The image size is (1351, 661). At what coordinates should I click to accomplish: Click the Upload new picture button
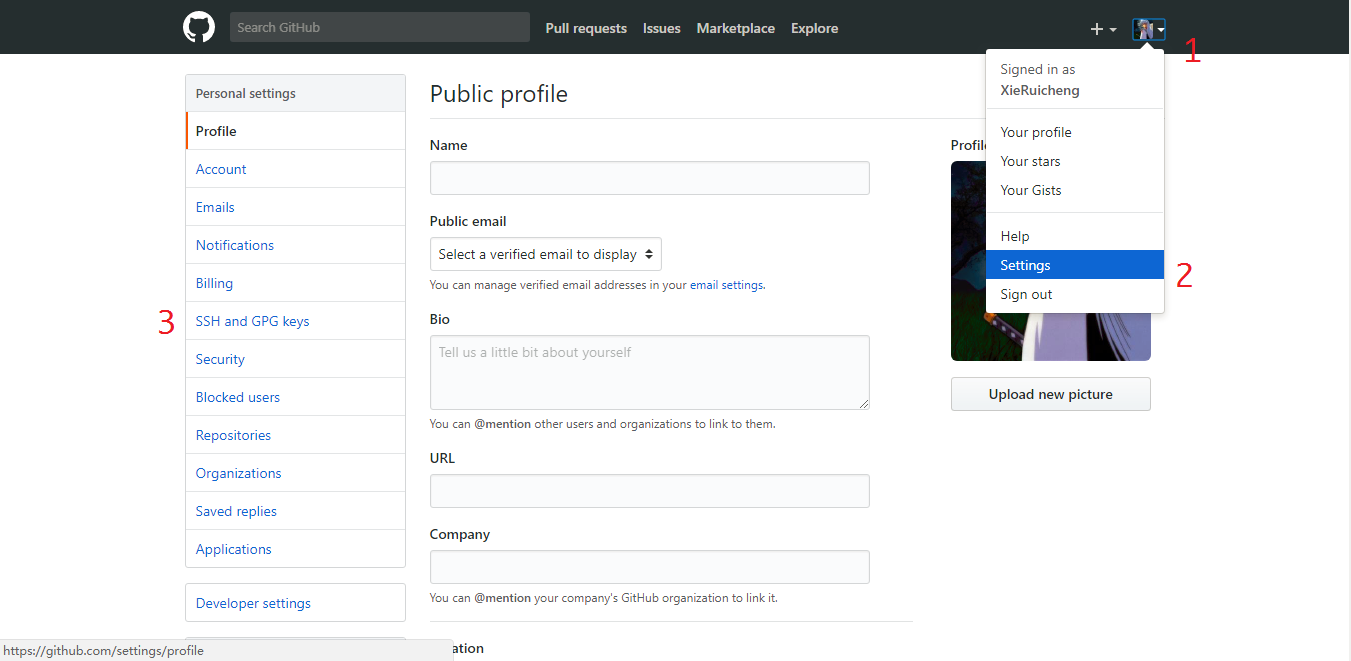pyautogui.click(x=1050, y=394)
